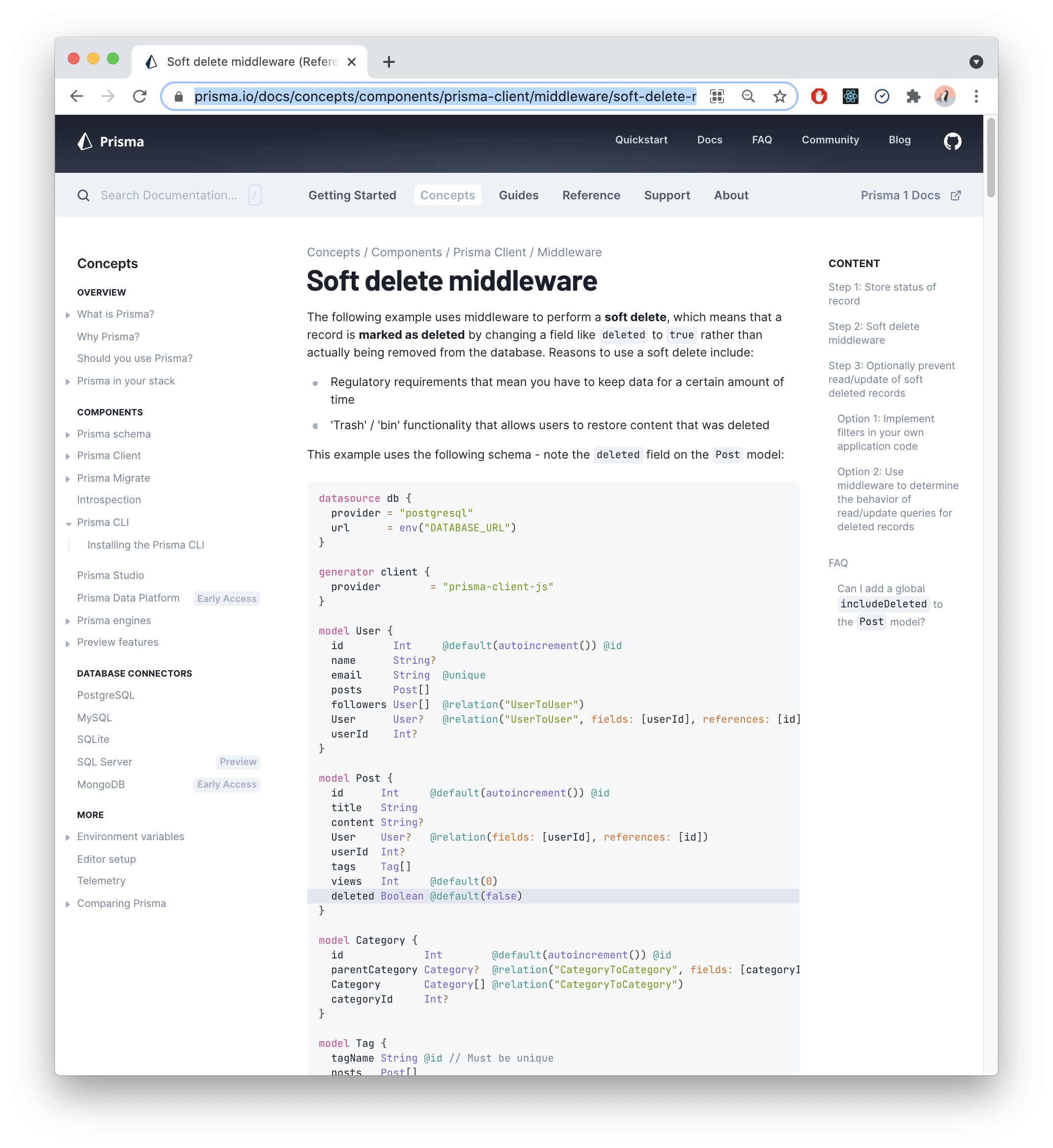The image size is (1053, 1148).
Task: Click the extensions puzzle piece icon
Action: [914, 96]
